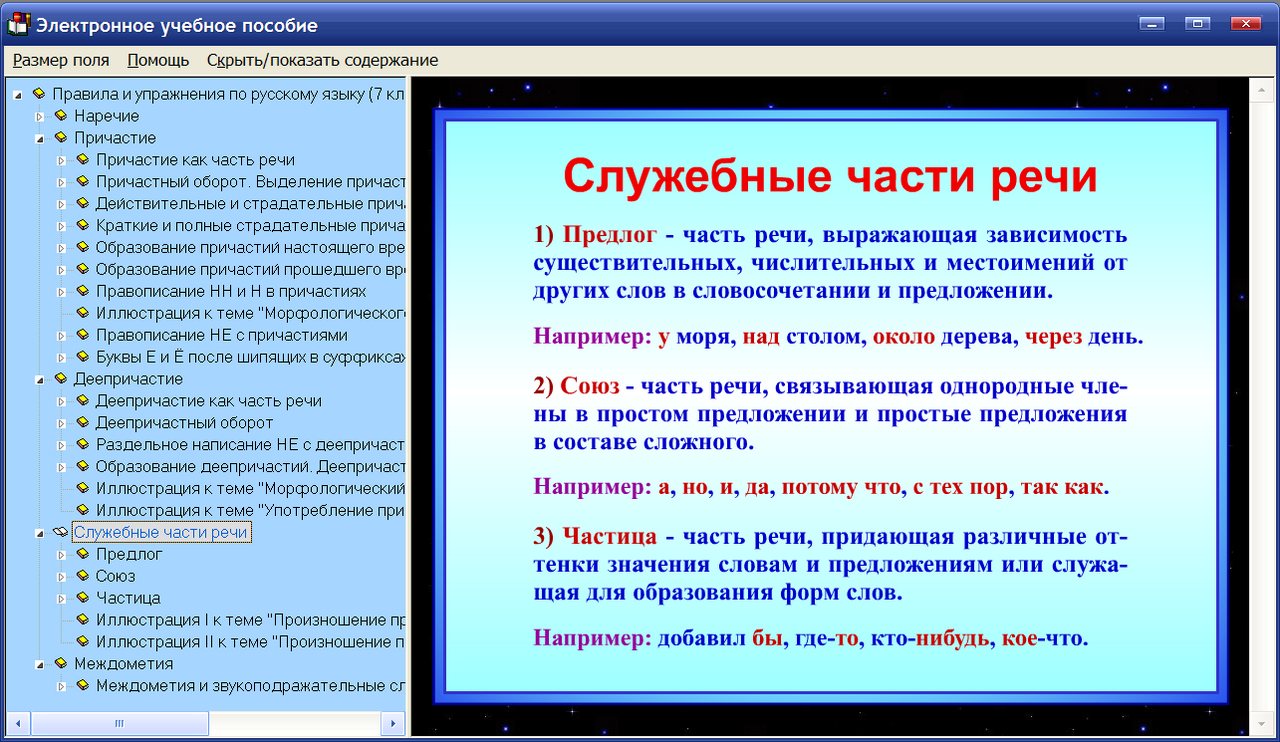Viewport: 1280px width, 742px height.
Task: Click the Скрыть/показать содержание menu item
Action: pyautogui.click(x=322, y=60)
